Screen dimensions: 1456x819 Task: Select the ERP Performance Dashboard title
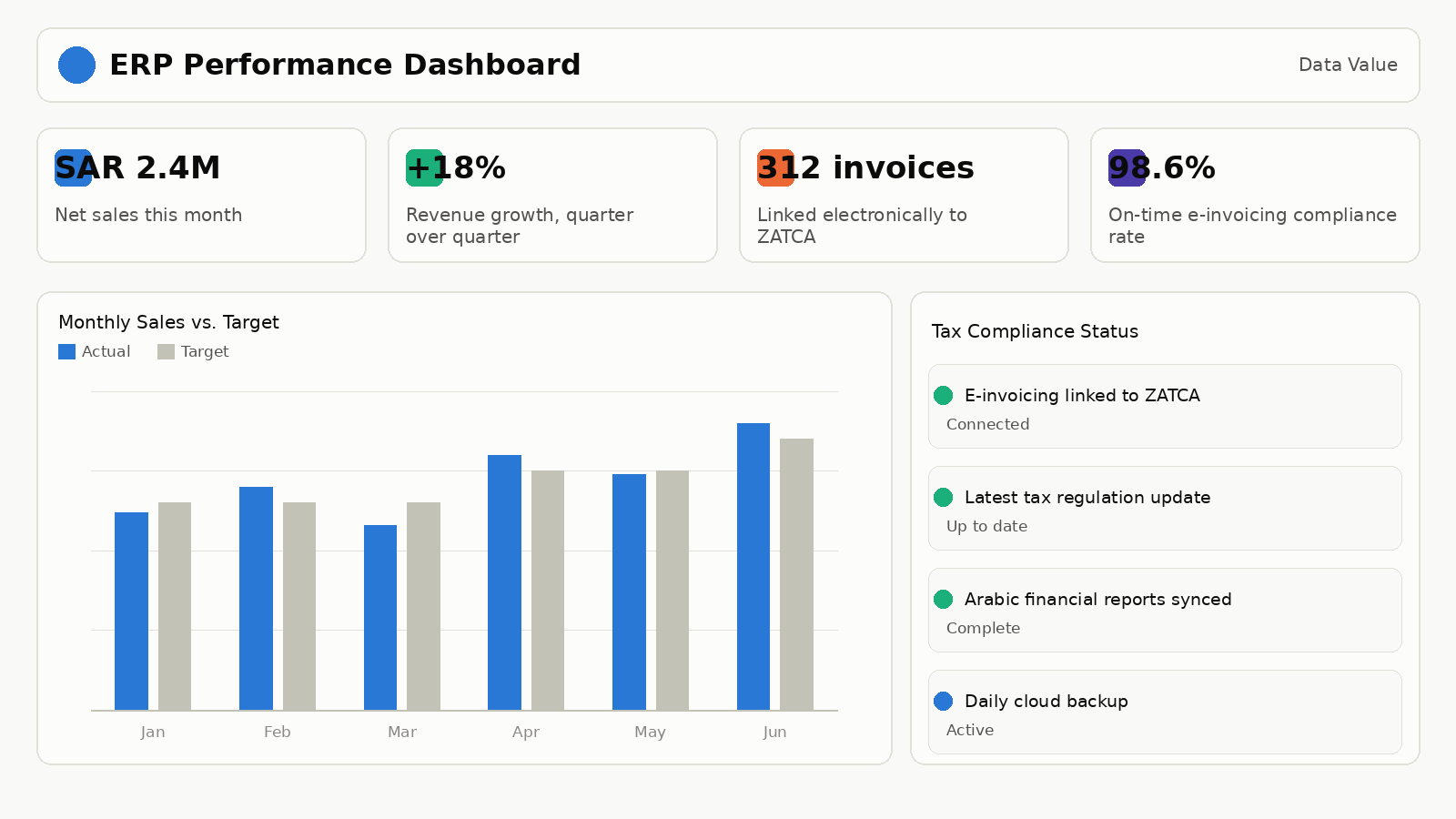(345, 65)
